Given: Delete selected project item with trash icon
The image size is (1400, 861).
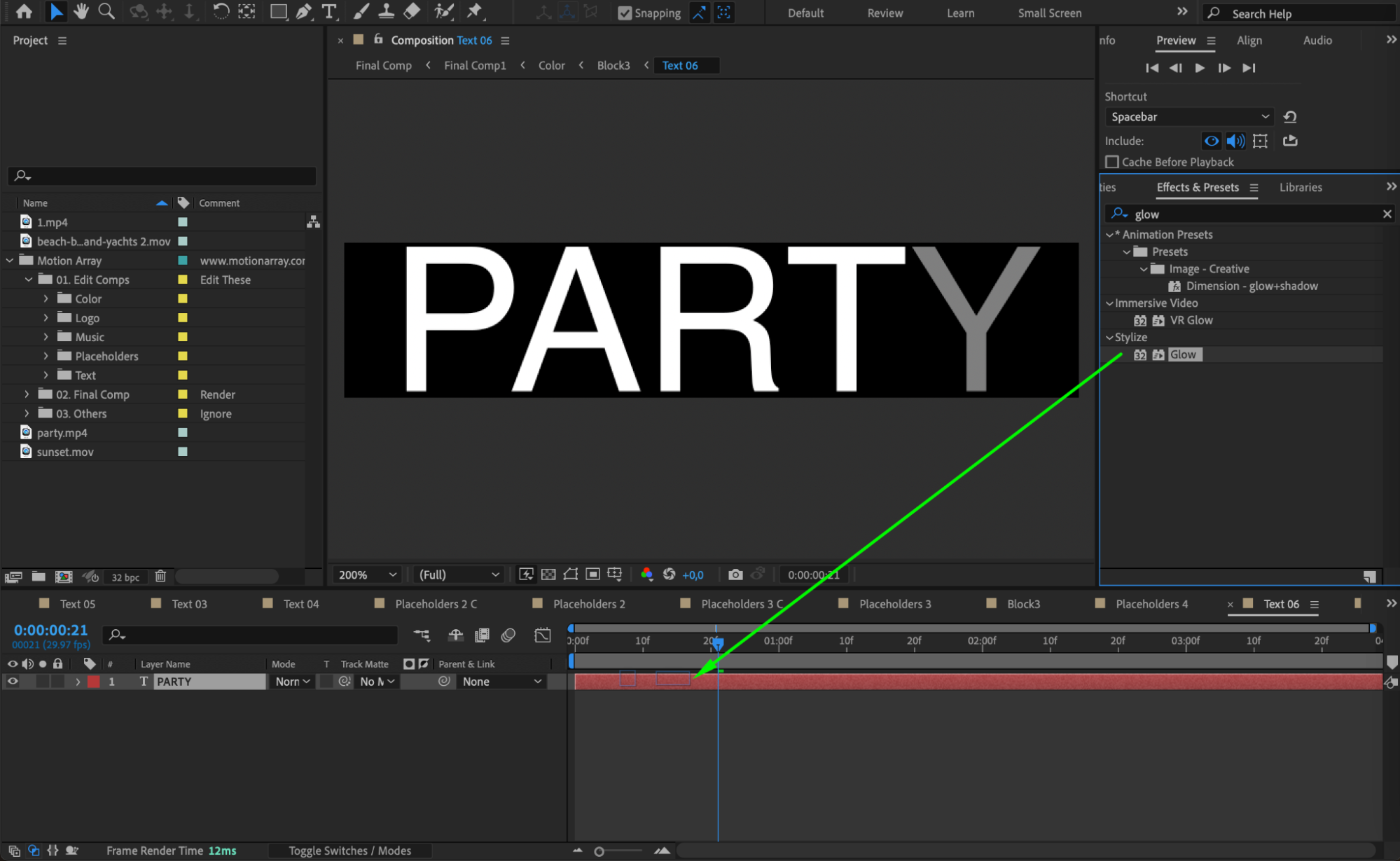Looking at the screenshot, I should 160,577.
